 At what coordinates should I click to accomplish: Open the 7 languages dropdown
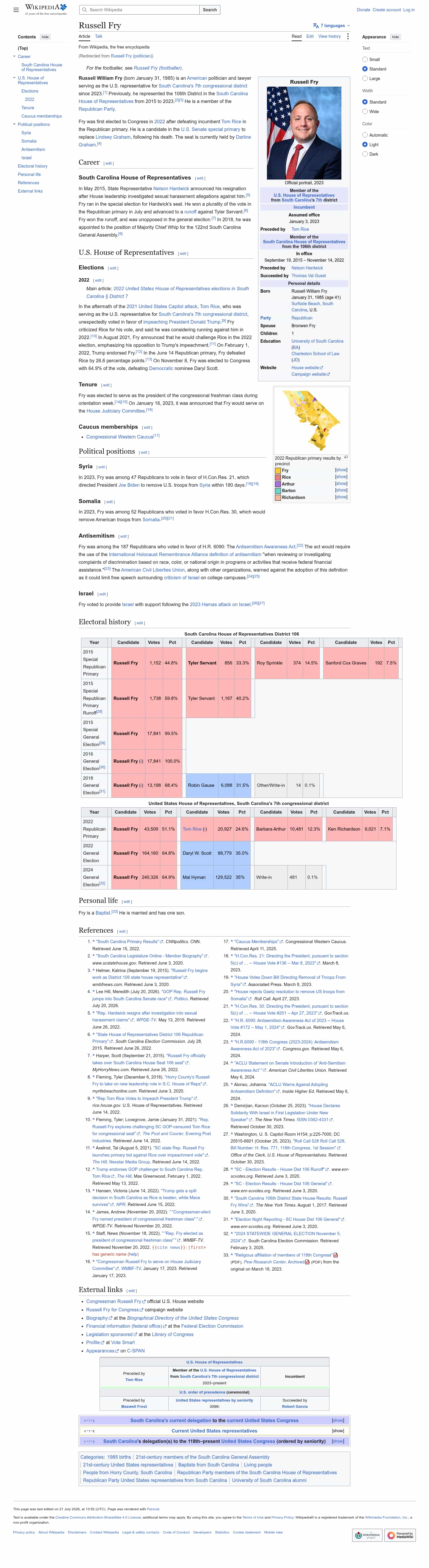pyautogui.click(x=331, y=26)
